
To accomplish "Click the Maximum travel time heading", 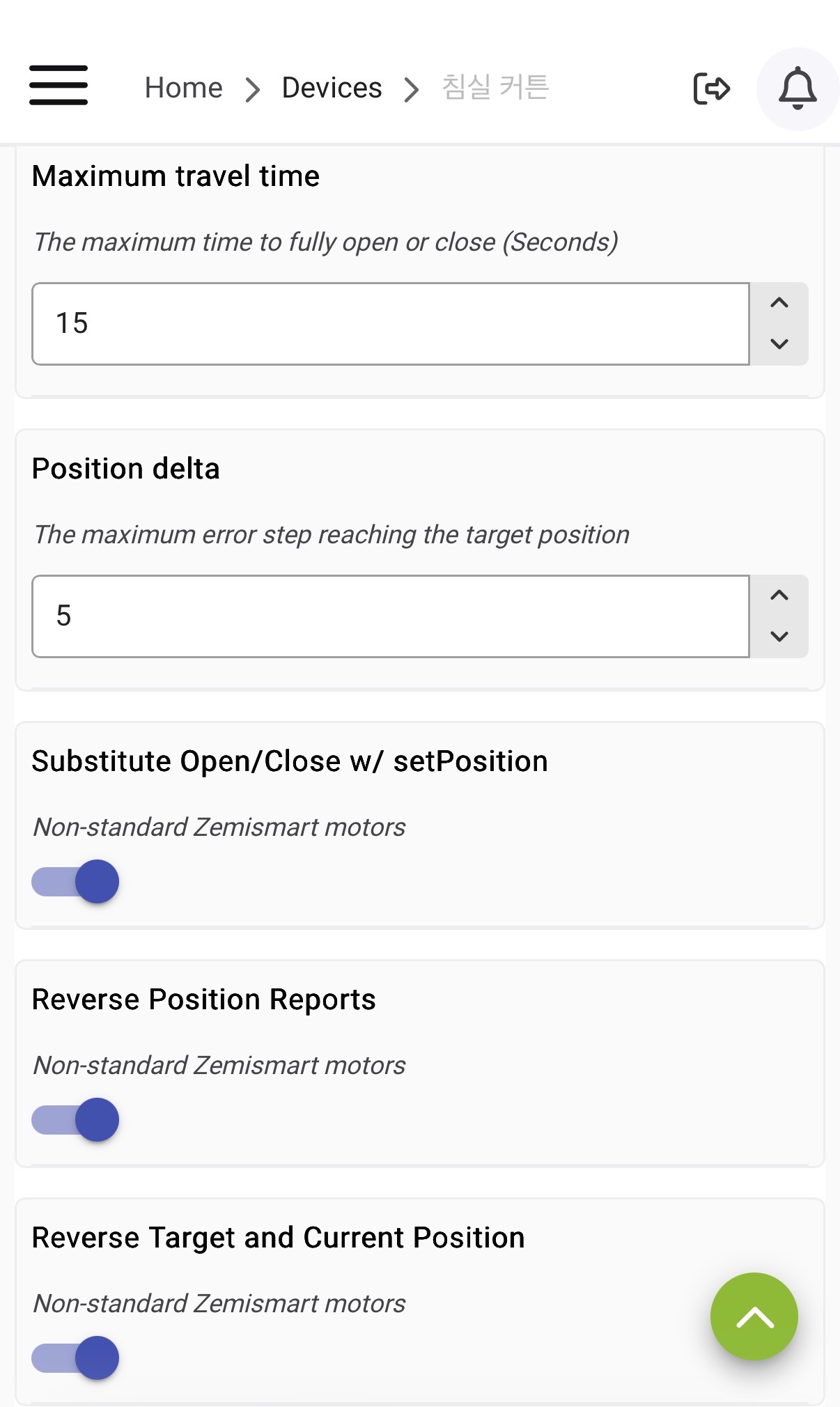I will [x=176, y=176].
